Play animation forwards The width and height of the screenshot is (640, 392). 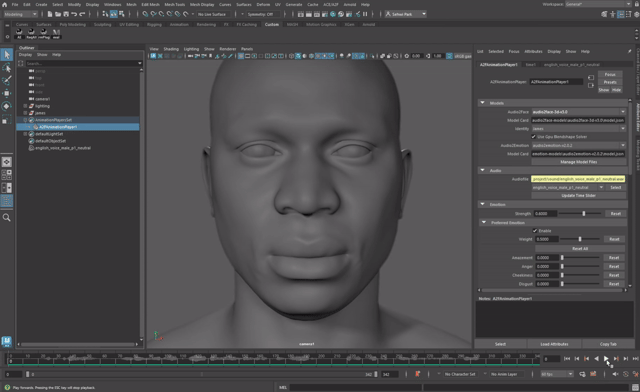click(x=606, y=359)
